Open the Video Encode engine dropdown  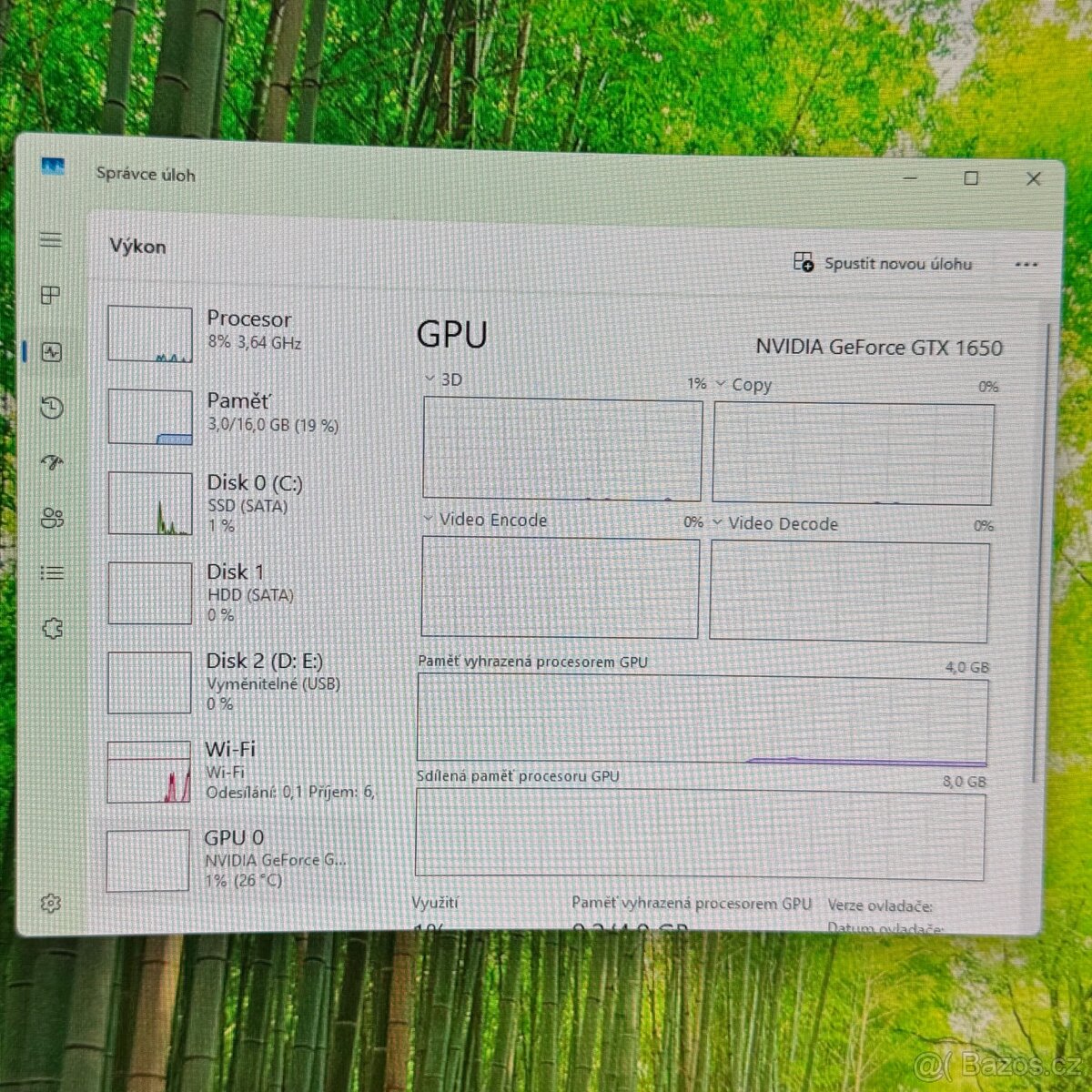coord(485,520)
